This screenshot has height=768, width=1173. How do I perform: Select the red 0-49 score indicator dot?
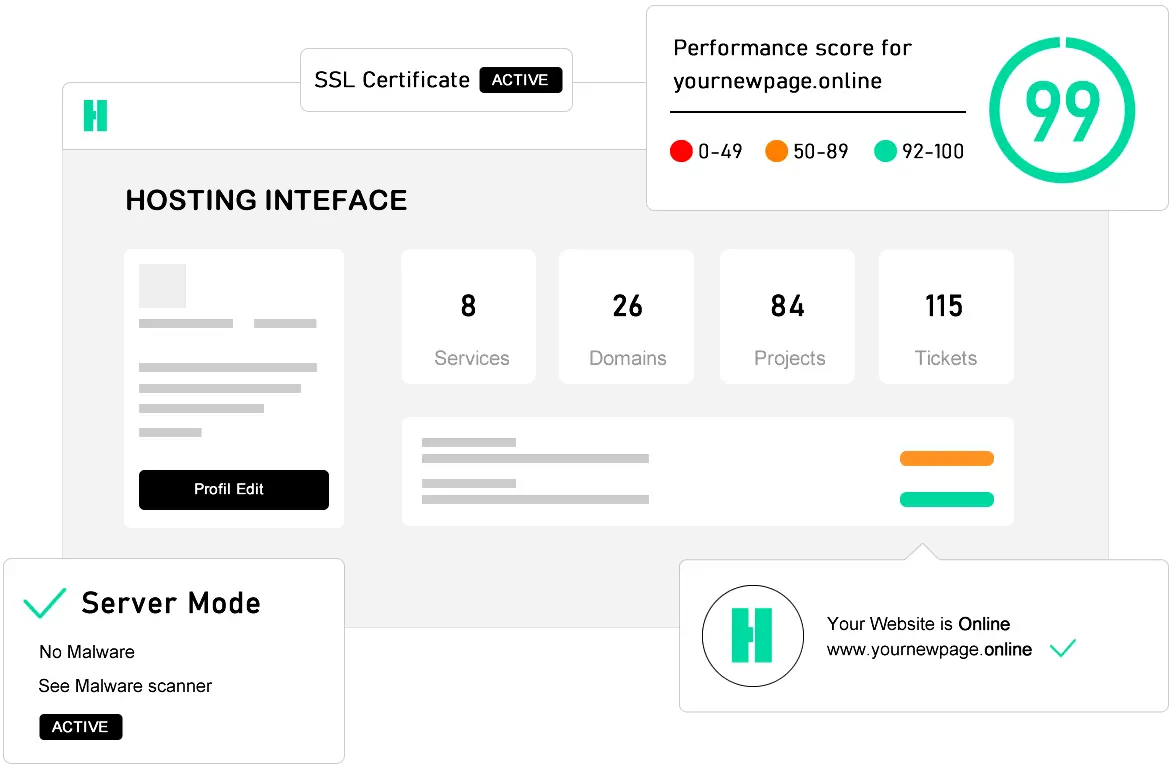681,151
